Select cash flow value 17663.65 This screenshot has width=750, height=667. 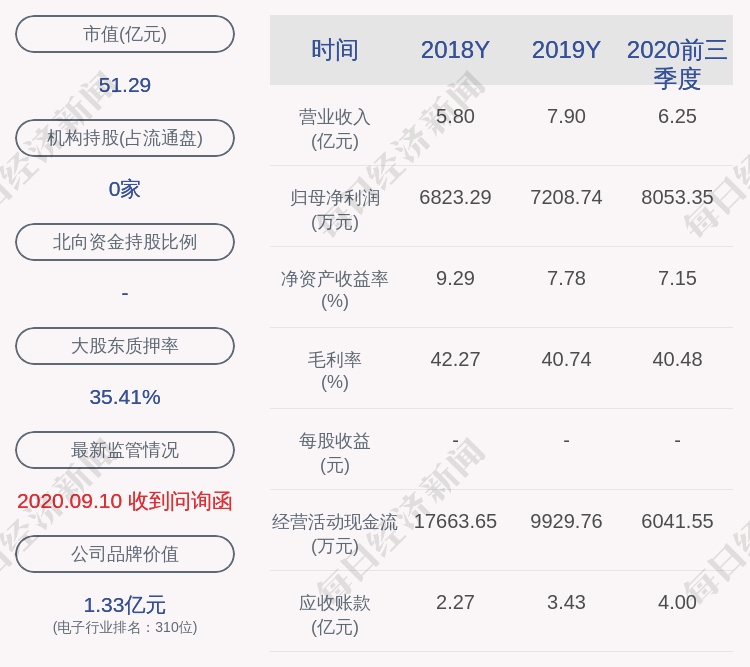[x=455, y=521]
